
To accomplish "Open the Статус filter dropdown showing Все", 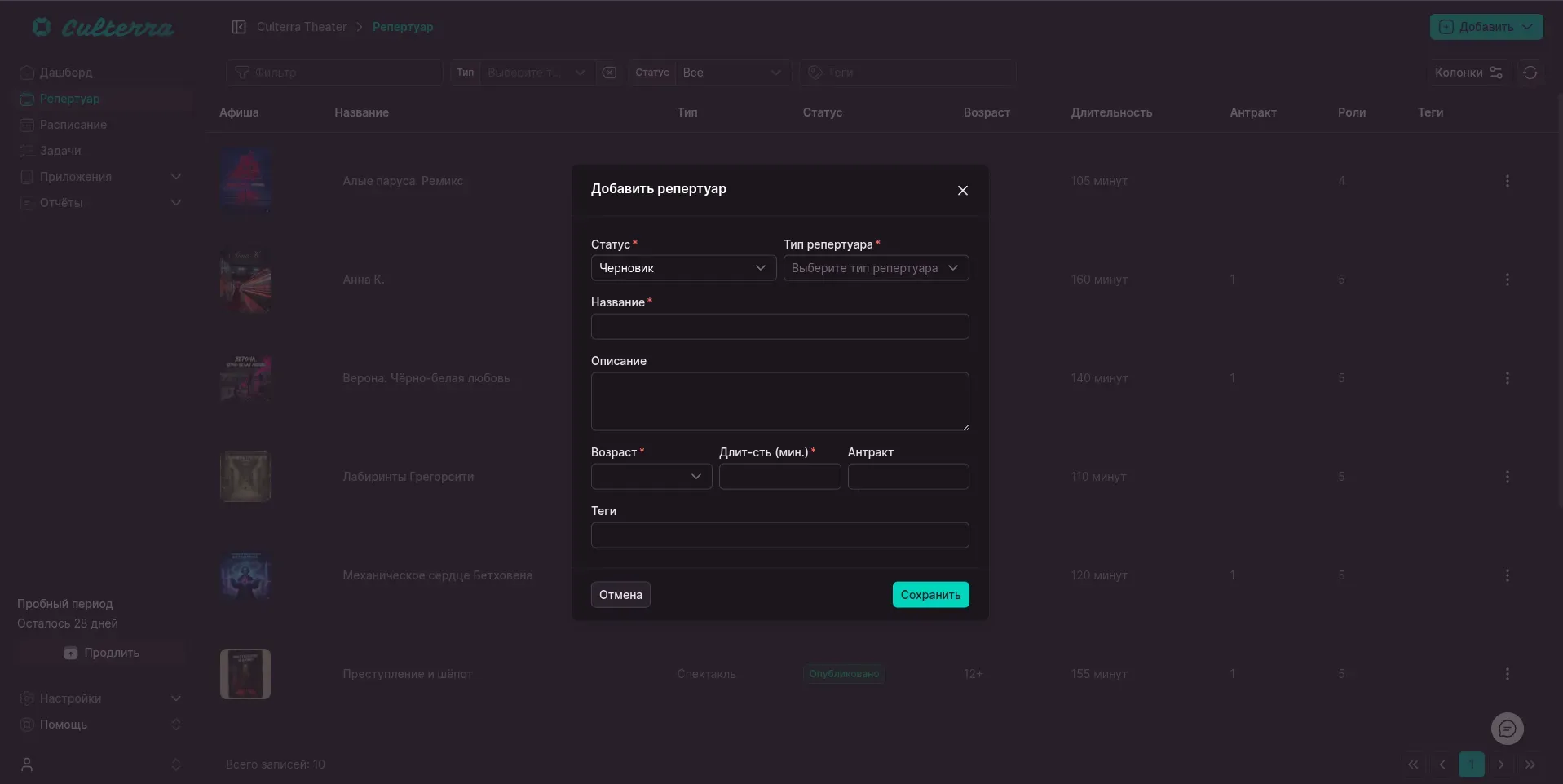I will [x=732, y=73].
